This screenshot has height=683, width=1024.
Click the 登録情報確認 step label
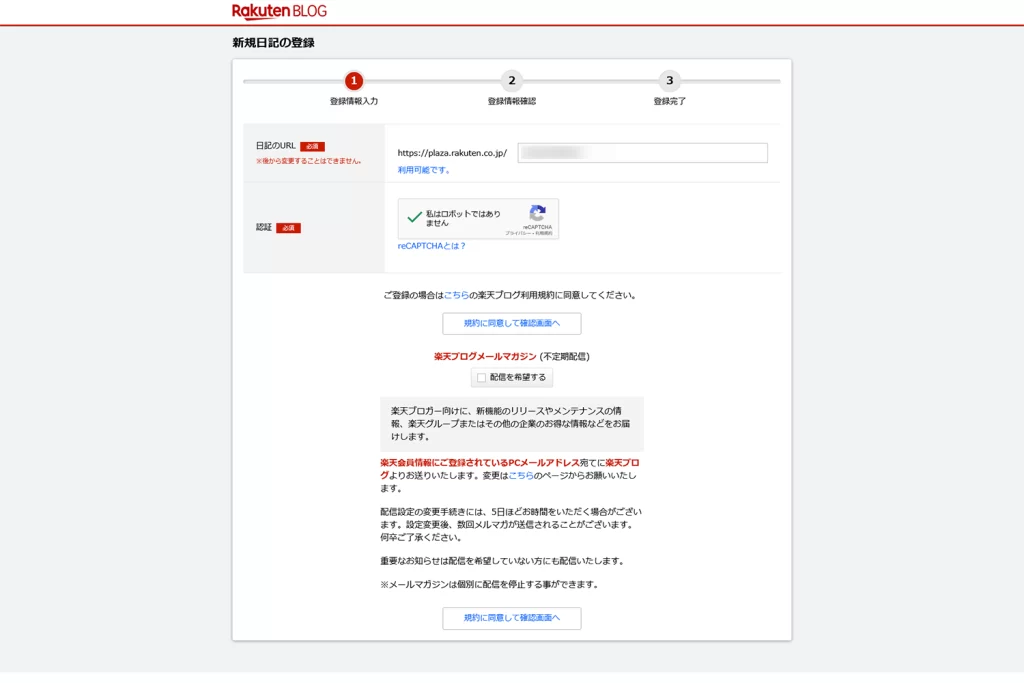[x=511, y=101]
